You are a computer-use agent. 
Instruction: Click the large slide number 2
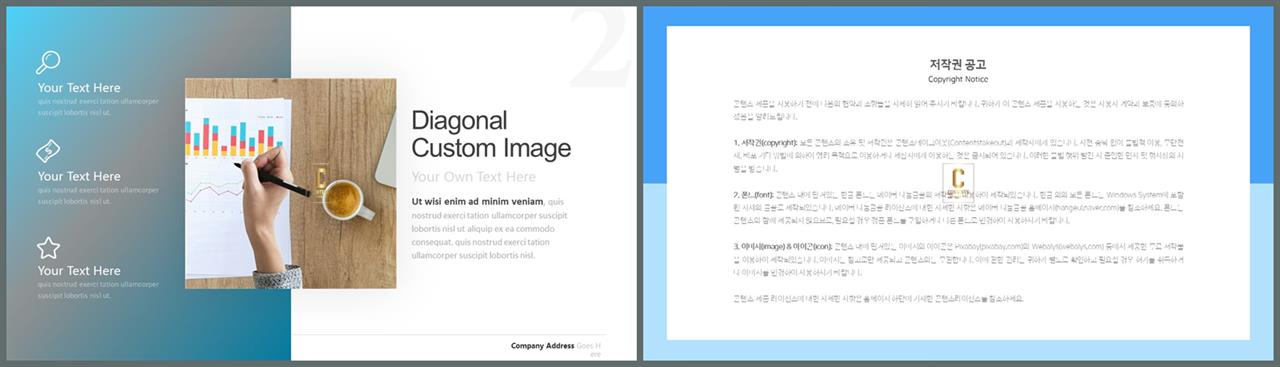coord(600,48)
